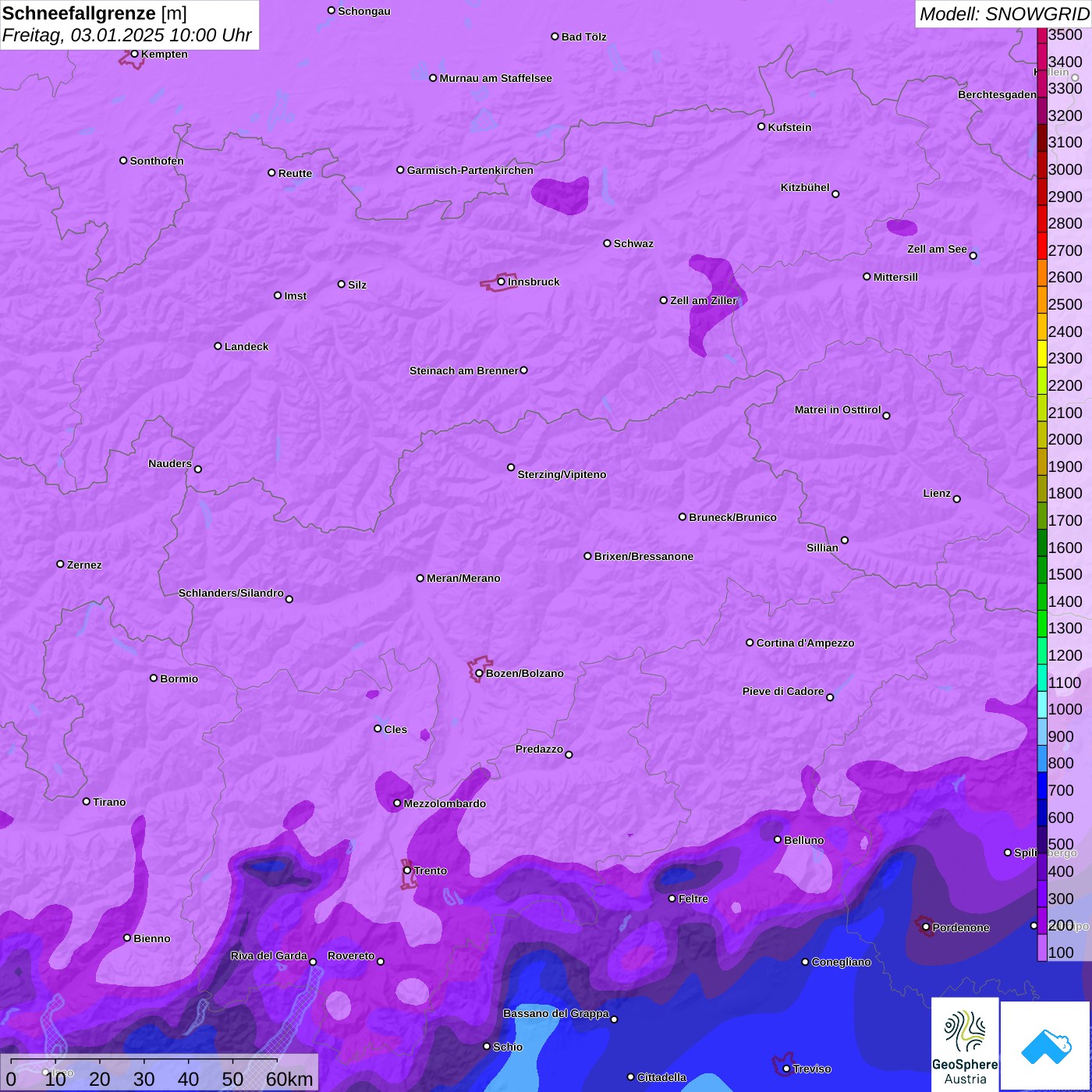Click the Reutte label
This screenshot has height=1092, width=1092.
[x=296, y=173]
